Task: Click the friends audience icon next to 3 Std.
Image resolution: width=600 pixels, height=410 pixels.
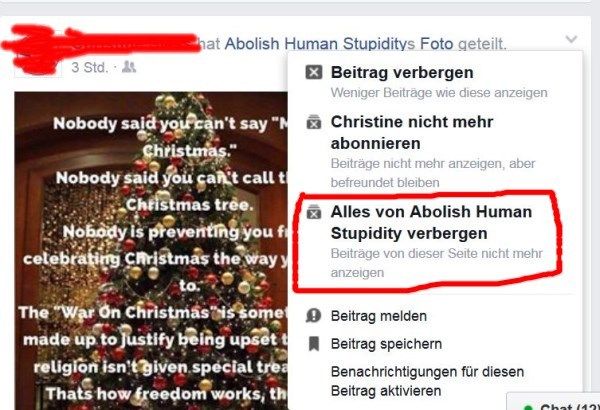Action: point(129,67)
